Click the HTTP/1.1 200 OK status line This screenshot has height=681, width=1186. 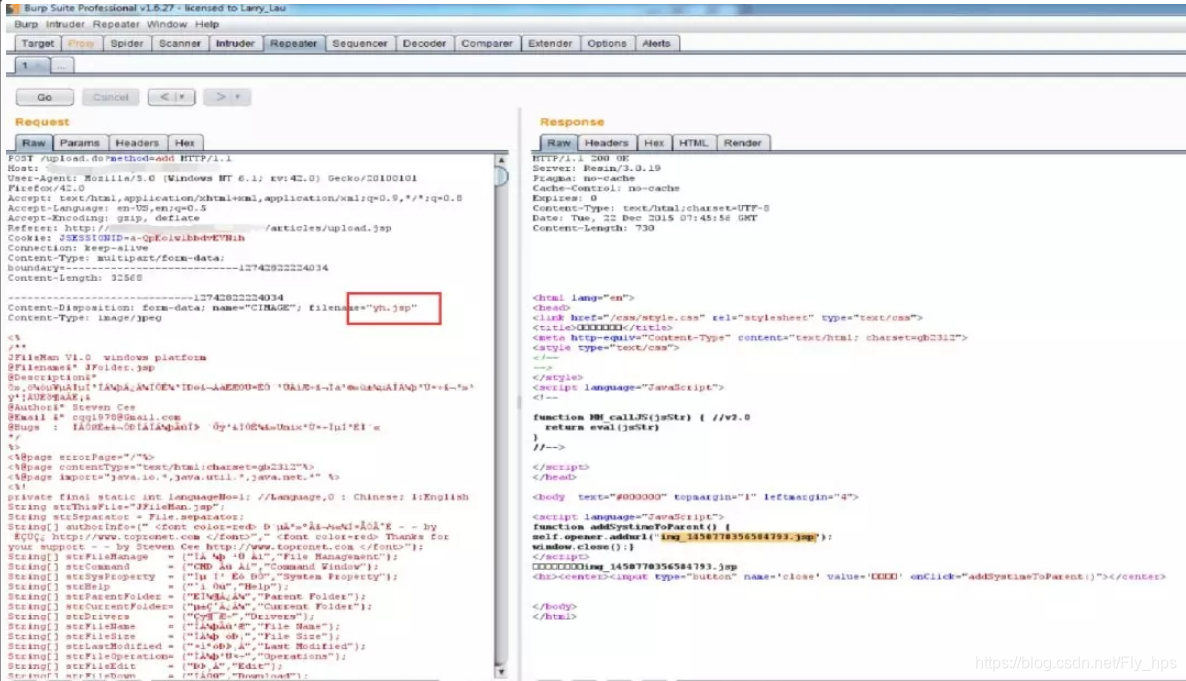pyautogui.click(x=581, y=158)
